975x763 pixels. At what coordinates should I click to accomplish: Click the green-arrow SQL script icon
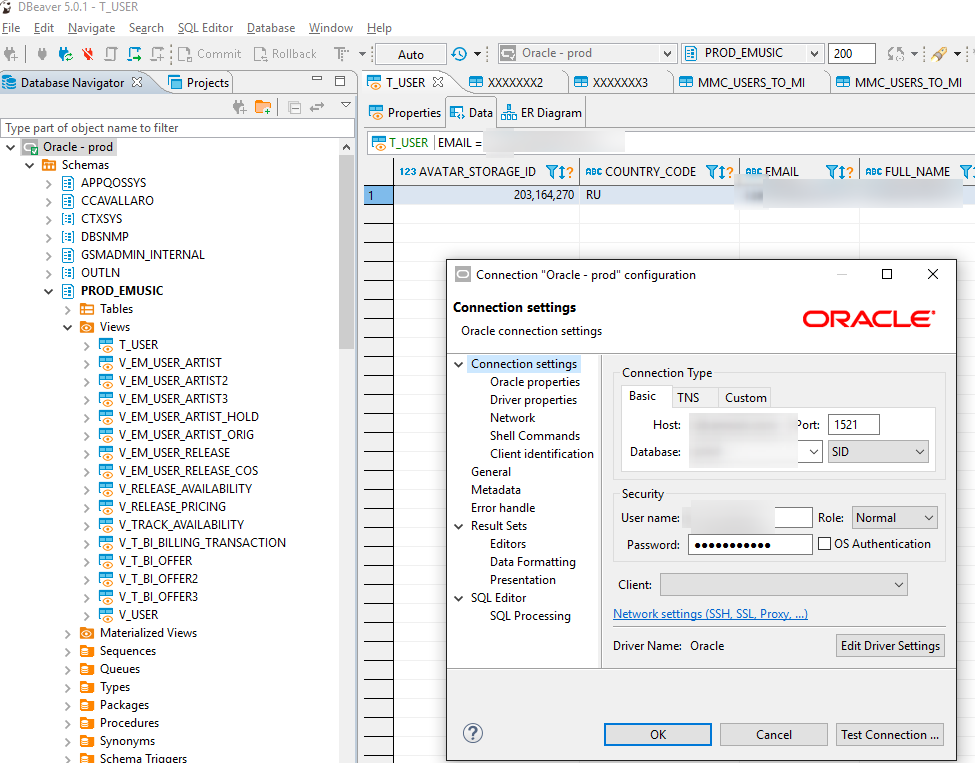tap(134, 54)
